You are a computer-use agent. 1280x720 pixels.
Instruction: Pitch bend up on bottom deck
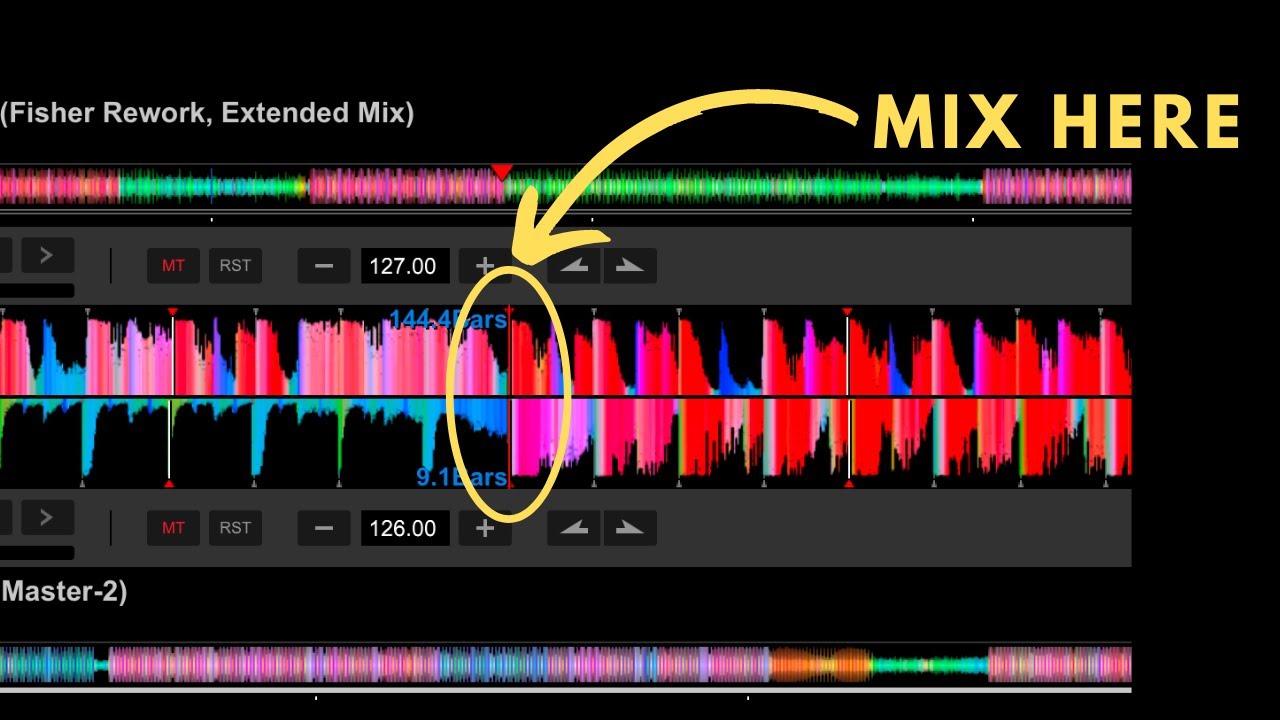point(630,528)
